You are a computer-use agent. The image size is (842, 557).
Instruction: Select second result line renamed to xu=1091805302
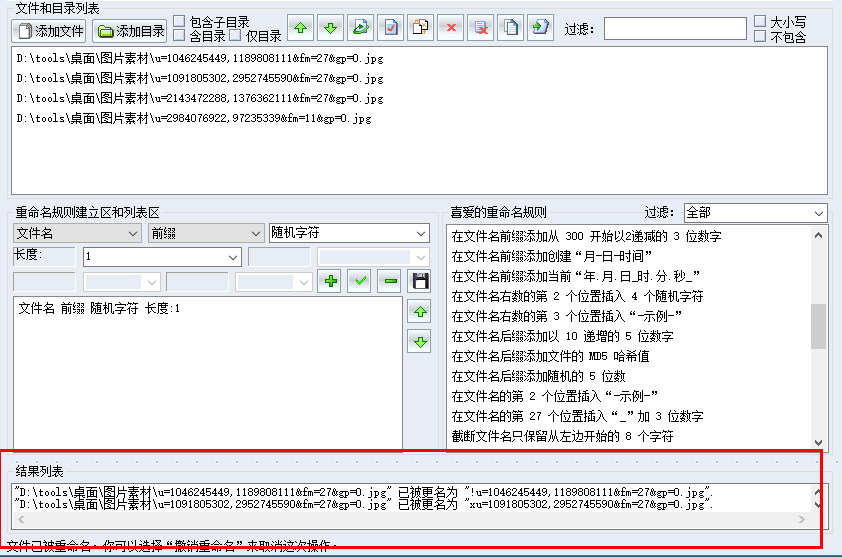coord(364,504)
